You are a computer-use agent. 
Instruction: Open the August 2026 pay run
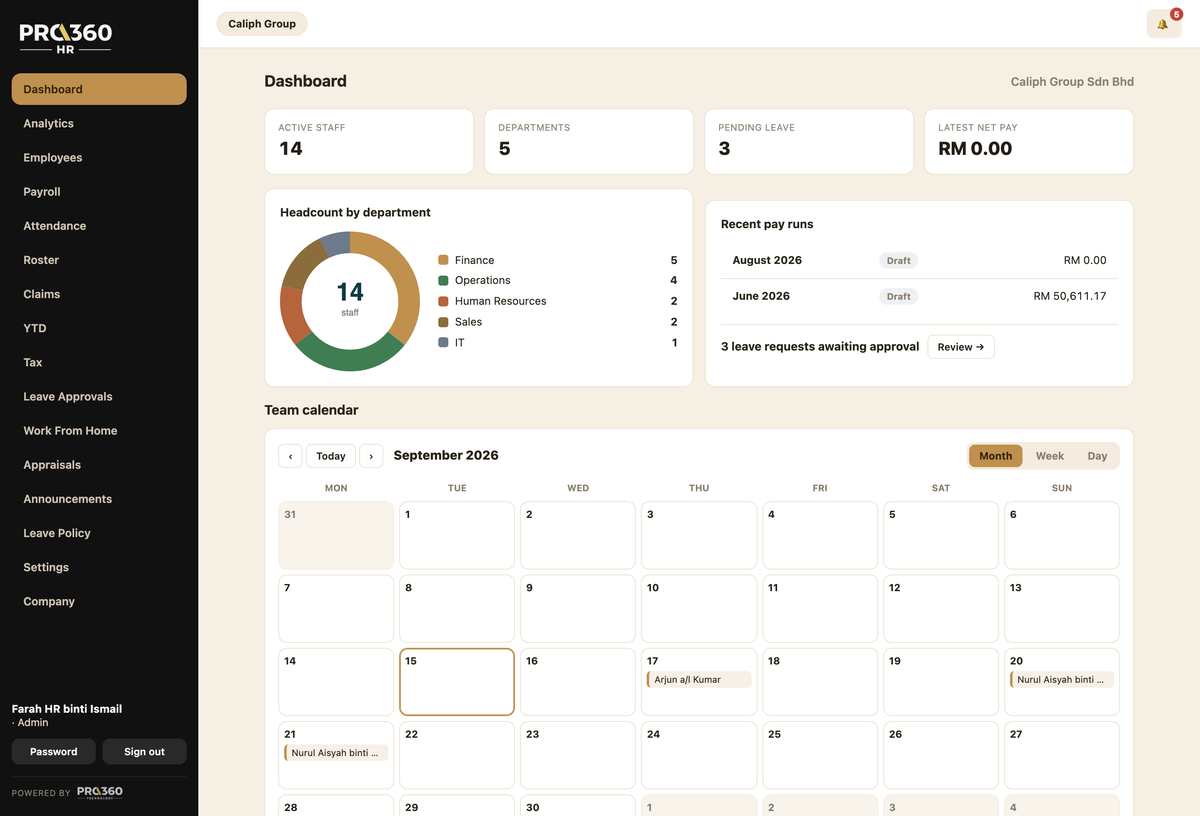[x=919, y=260]
